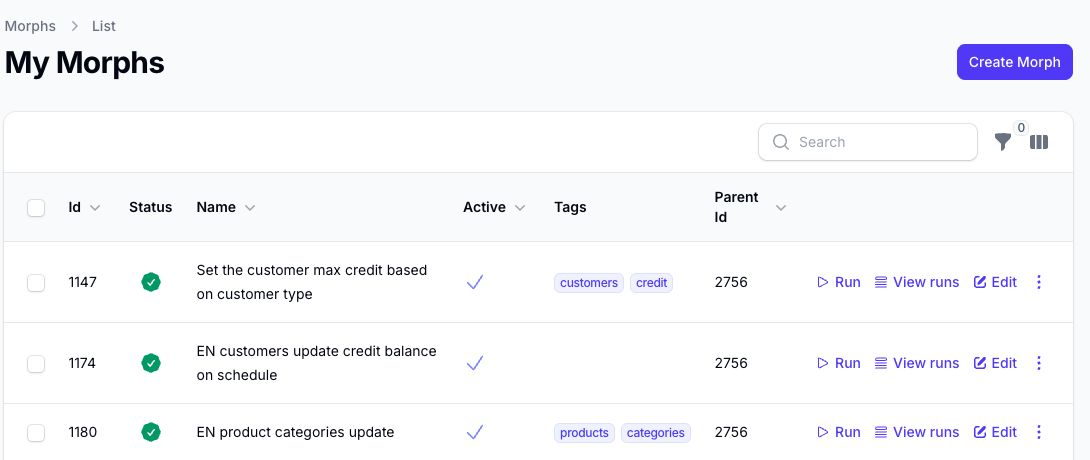Open 'Set the customer max credit' morph
This screenshot has width=1090, height=460.
pyautogui.click(x=312, y=282)
